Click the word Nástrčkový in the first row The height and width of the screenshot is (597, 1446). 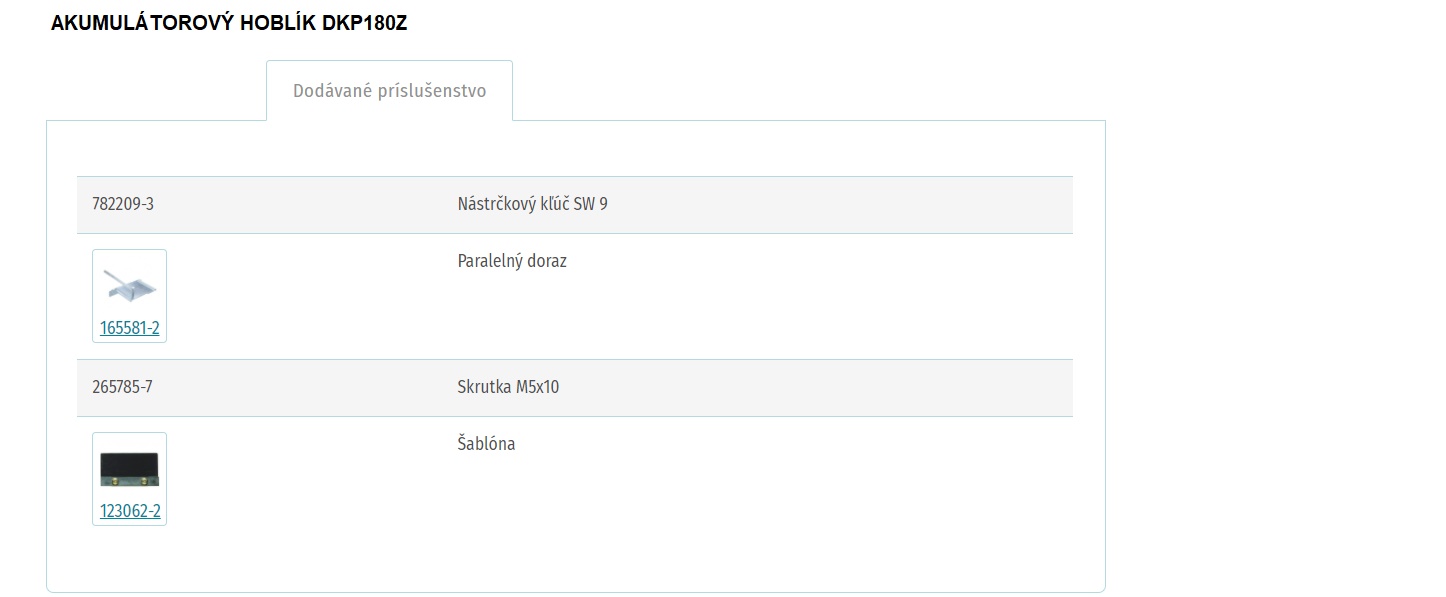[x=496, y=204]
